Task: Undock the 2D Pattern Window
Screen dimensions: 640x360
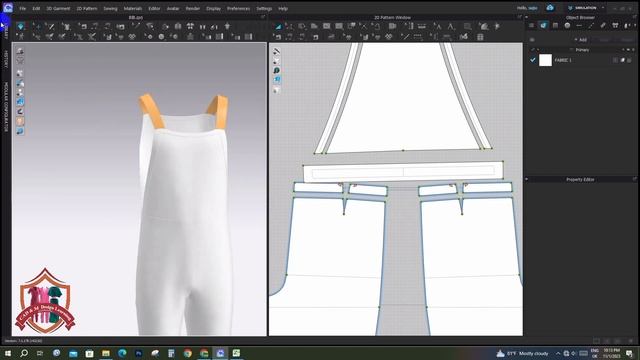Action: (x=519, y=17)
